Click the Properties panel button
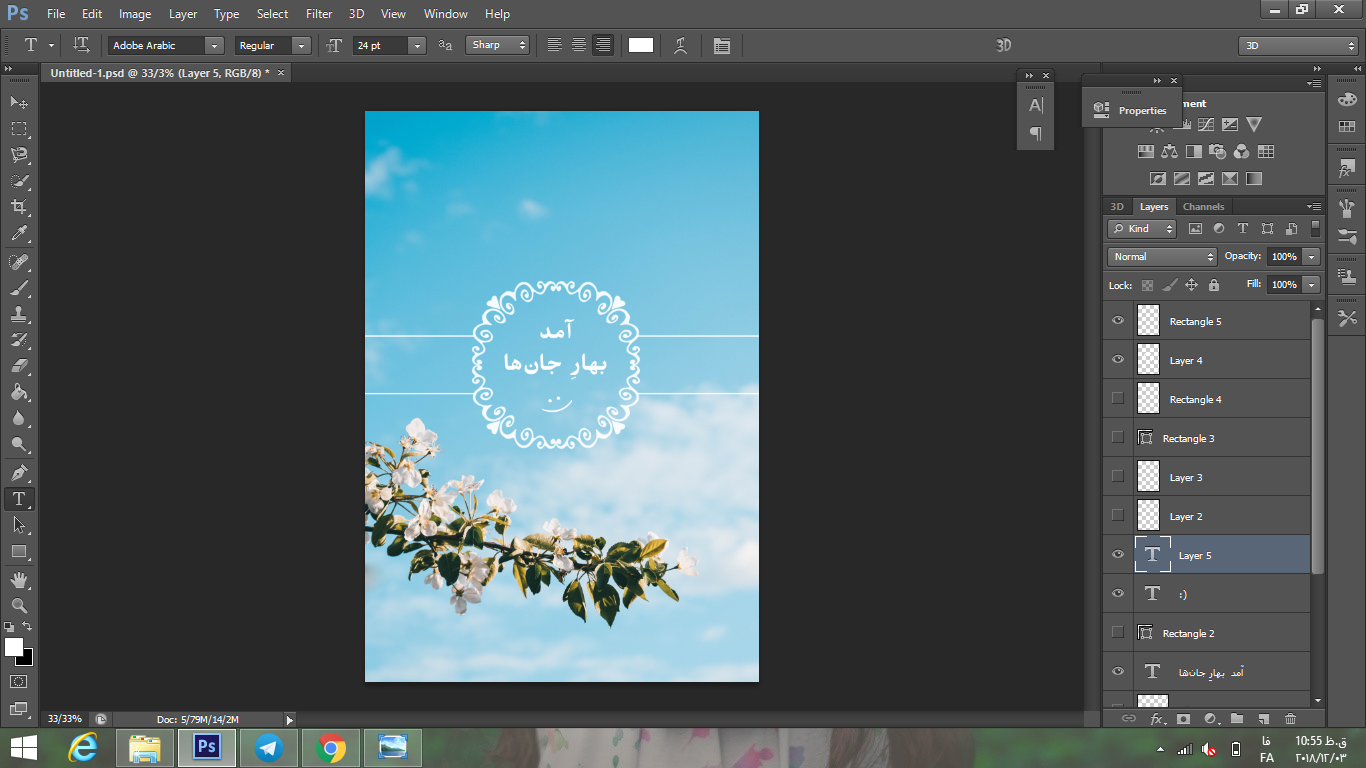Viewport: 1366px width, 768px height. coord(1131,110)
